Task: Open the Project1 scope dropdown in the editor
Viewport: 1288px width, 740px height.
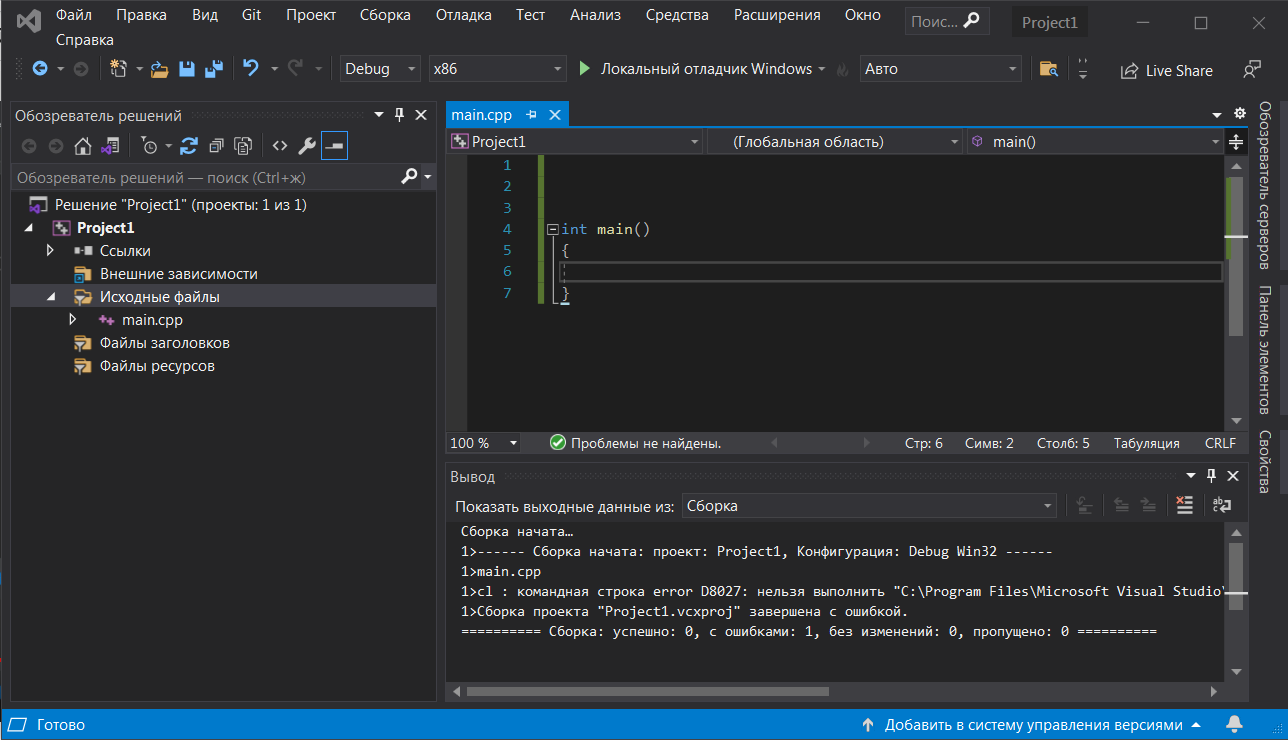Action: click(576, 142)
